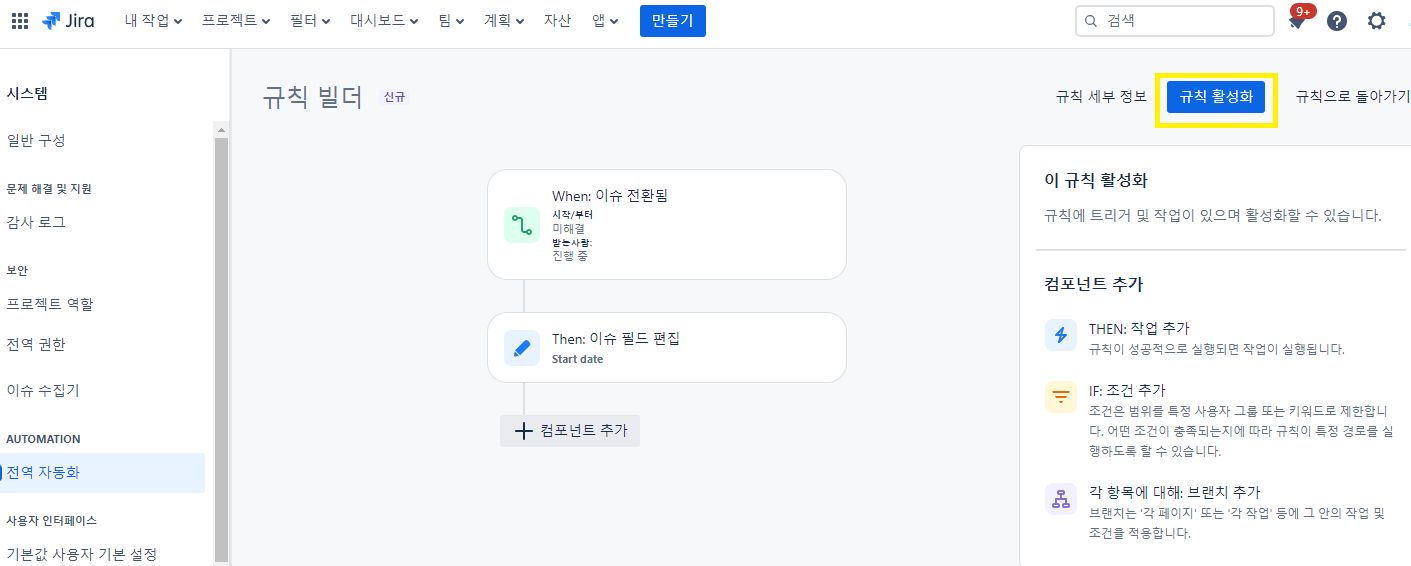Expand the 프로젝트 dropdown menu
This screenshot has height=566, width=1411.
(x=236, y=21)
